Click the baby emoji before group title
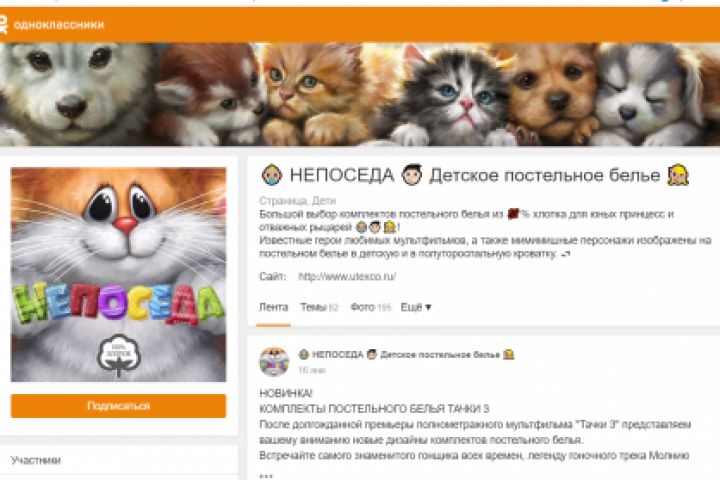Image resolution: width=720 pixels, height=480 pixels. pos(272,175)
